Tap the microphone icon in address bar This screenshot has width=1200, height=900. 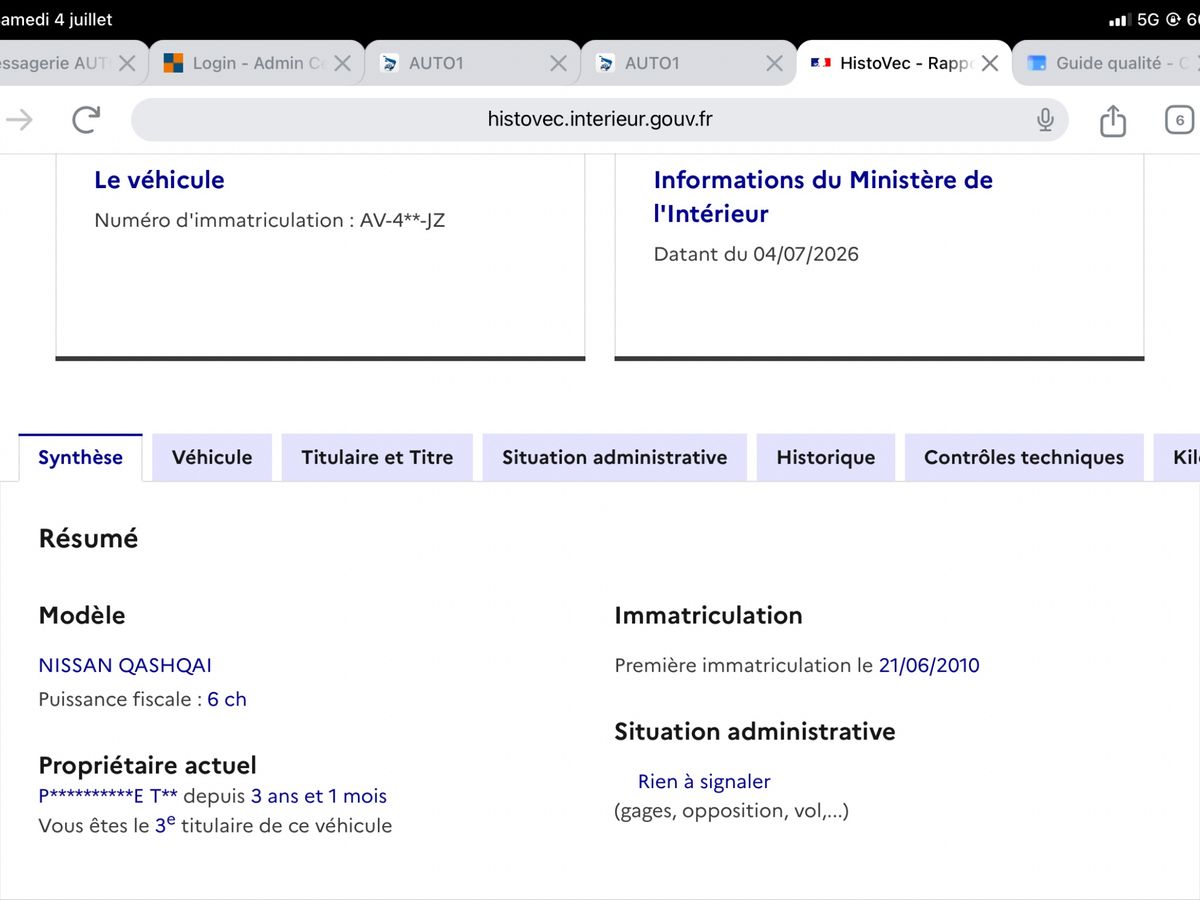coord(1045,120)
